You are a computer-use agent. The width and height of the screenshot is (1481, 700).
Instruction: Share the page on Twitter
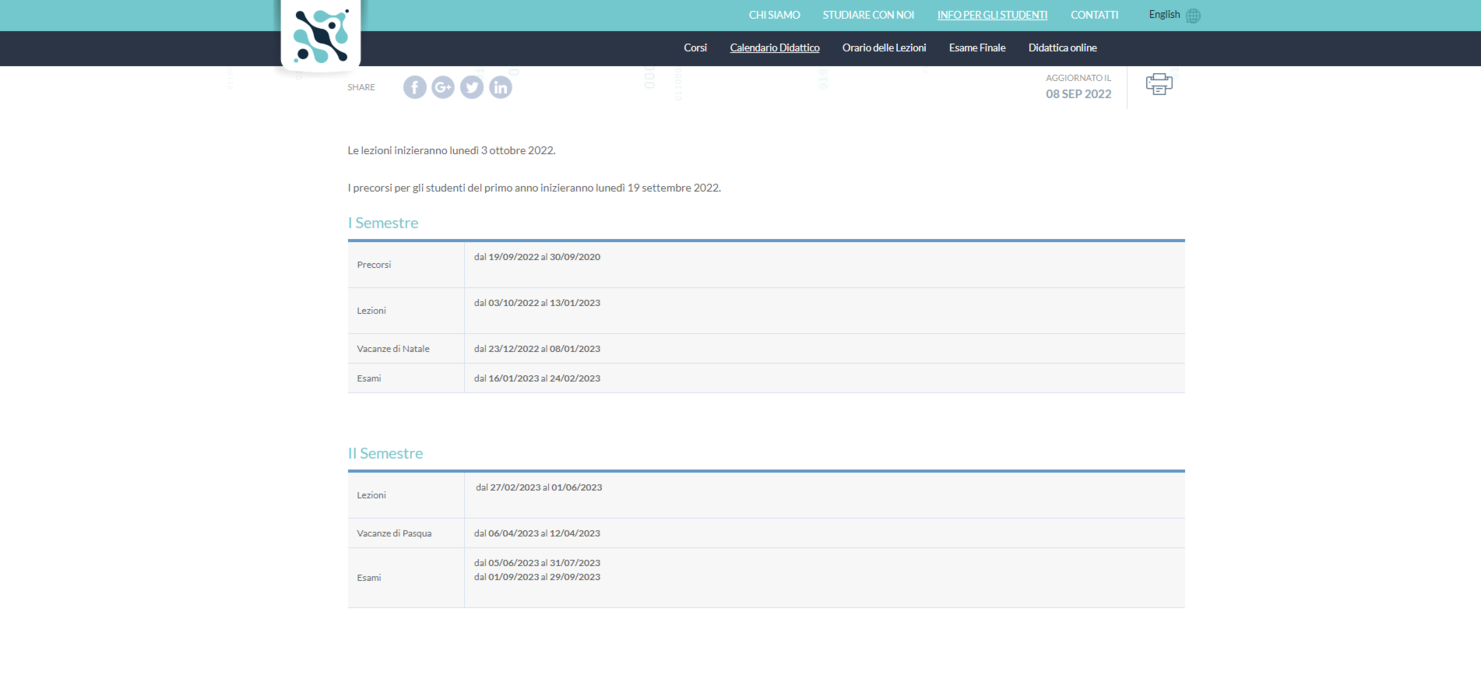click(x=472, y=87)
